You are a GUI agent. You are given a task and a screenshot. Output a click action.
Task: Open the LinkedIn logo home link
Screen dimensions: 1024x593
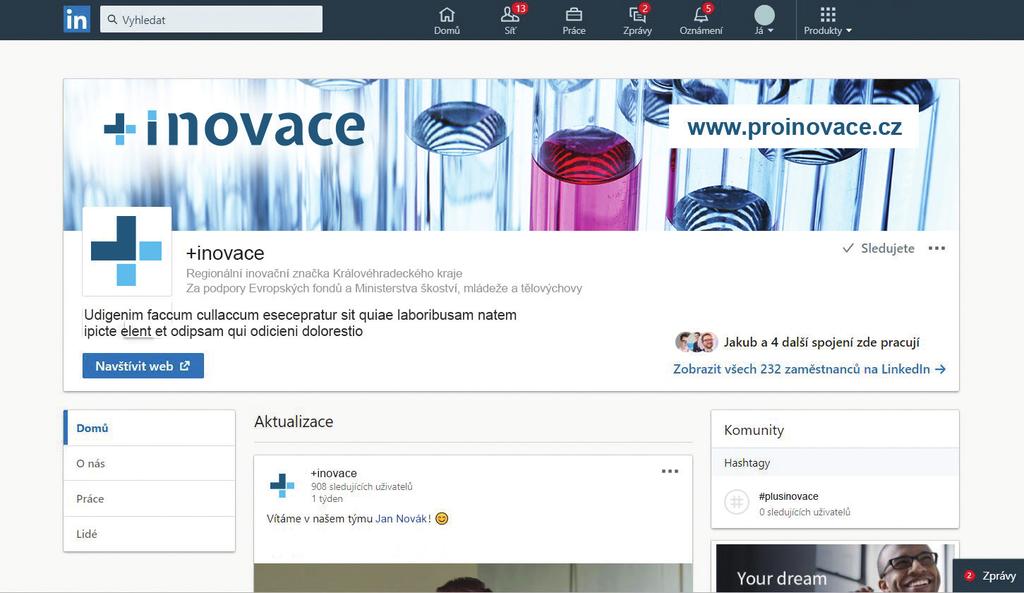[x=76, y=20]
